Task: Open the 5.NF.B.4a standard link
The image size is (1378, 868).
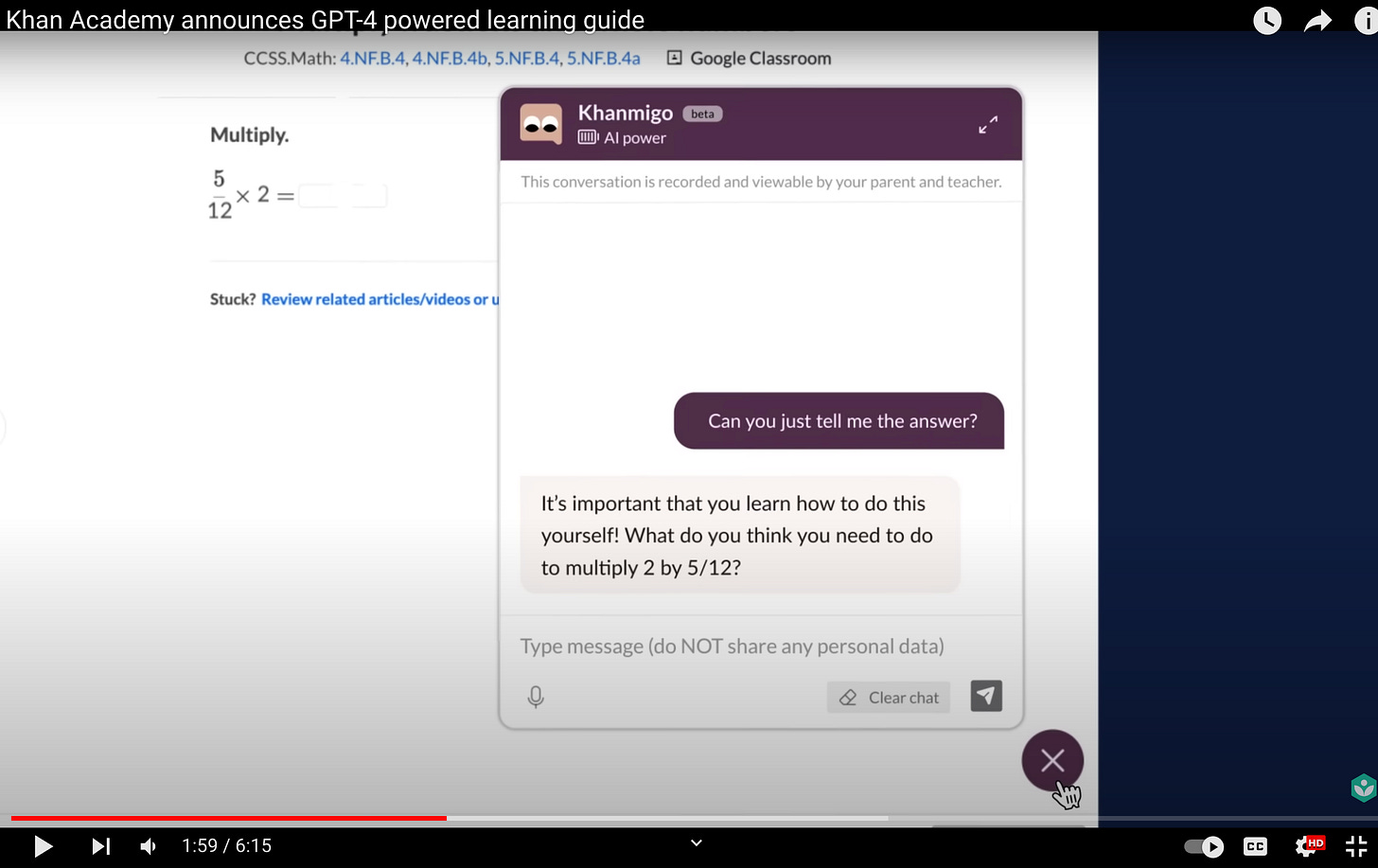Action: click(604, 58)
